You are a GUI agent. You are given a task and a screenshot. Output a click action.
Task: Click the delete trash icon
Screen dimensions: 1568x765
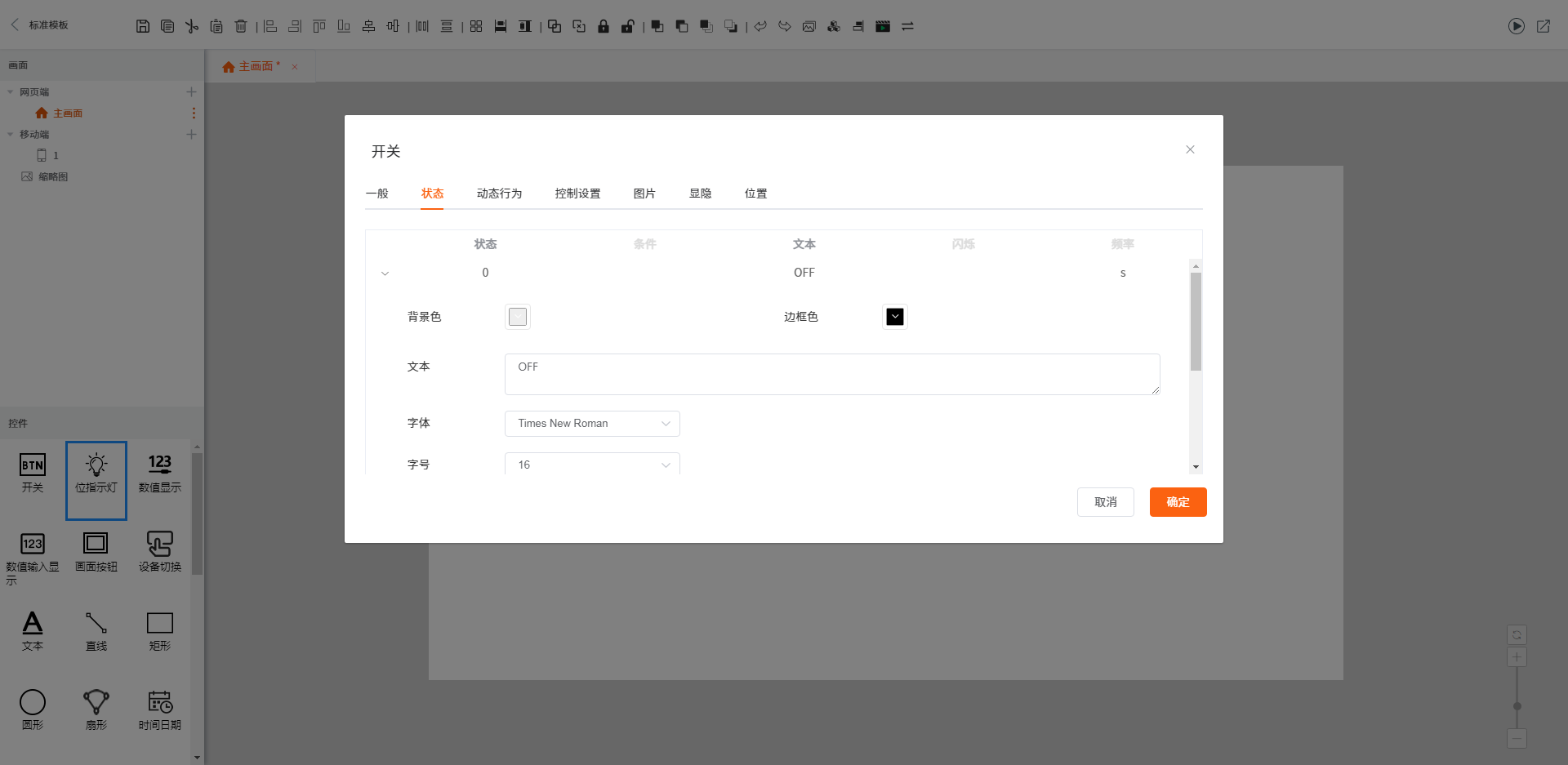click(241, 26)
